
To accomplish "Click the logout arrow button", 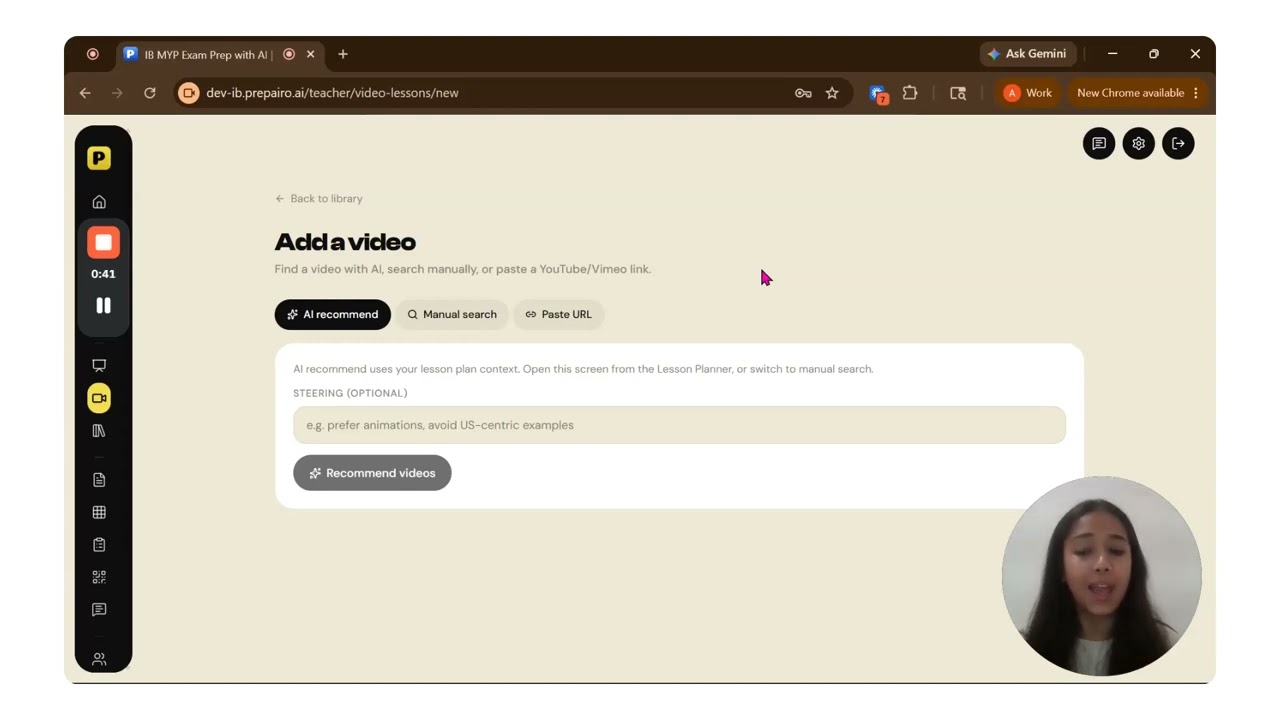I will (1178, 143).
